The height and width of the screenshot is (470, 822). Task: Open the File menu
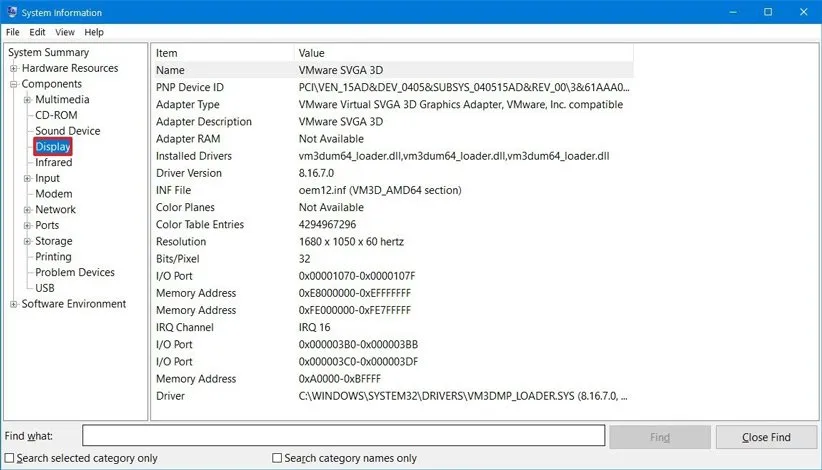[13, 32]
